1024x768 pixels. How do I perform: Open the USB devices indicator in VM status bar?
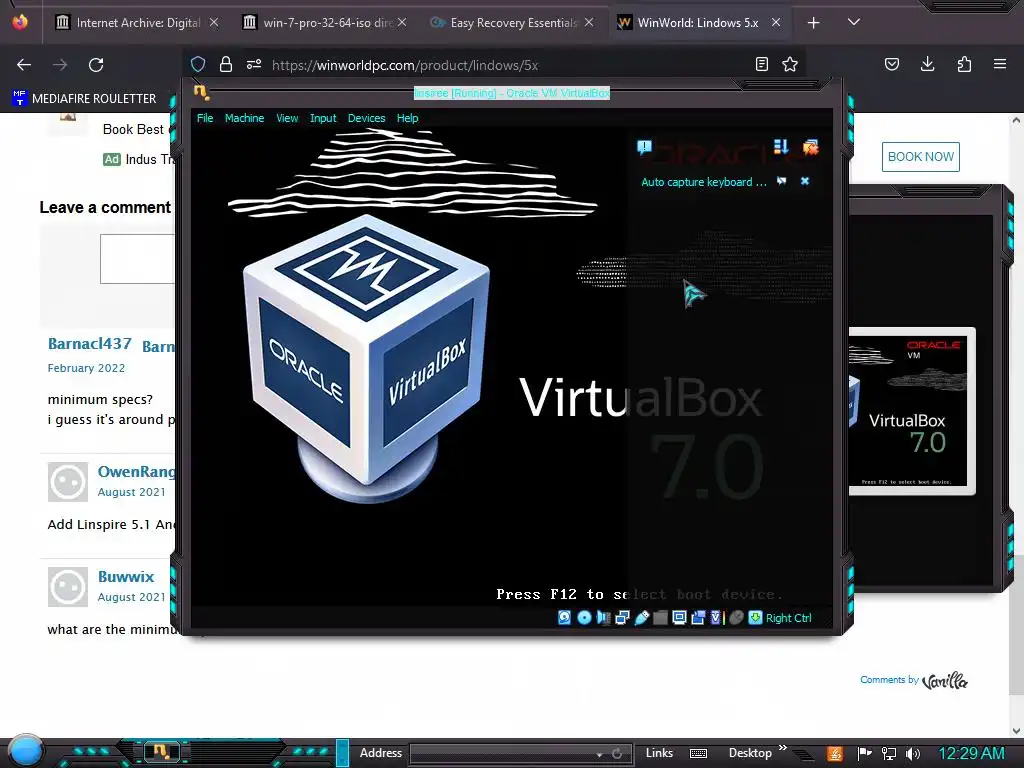coord(641,618)
